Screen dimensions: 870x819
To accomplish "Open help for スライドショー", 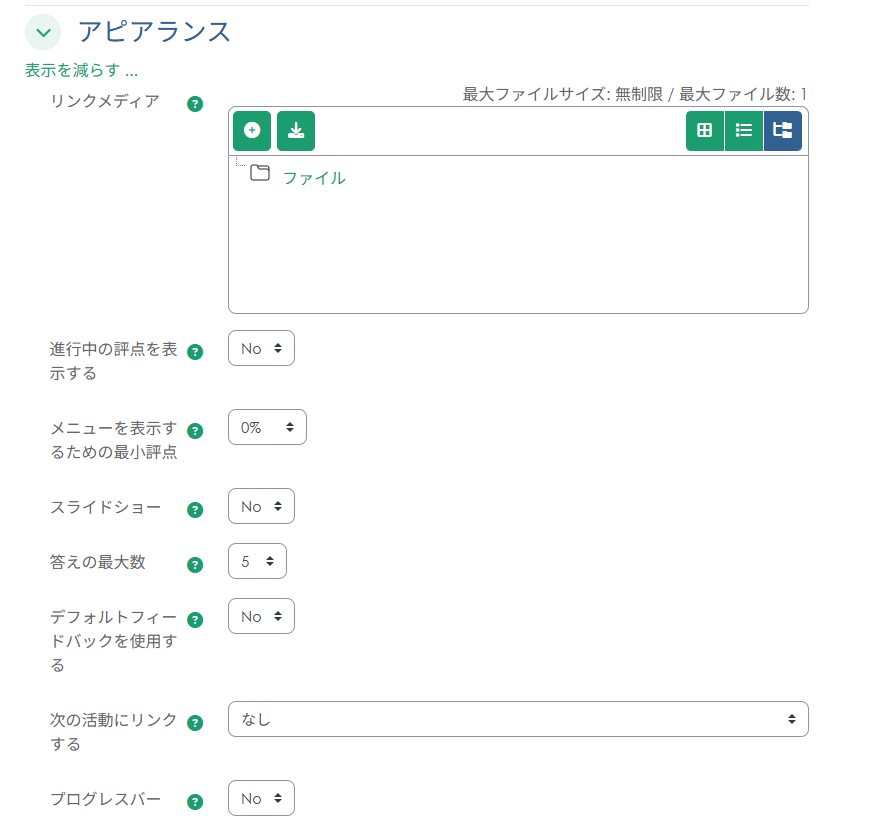I will (x=195, y=509).
